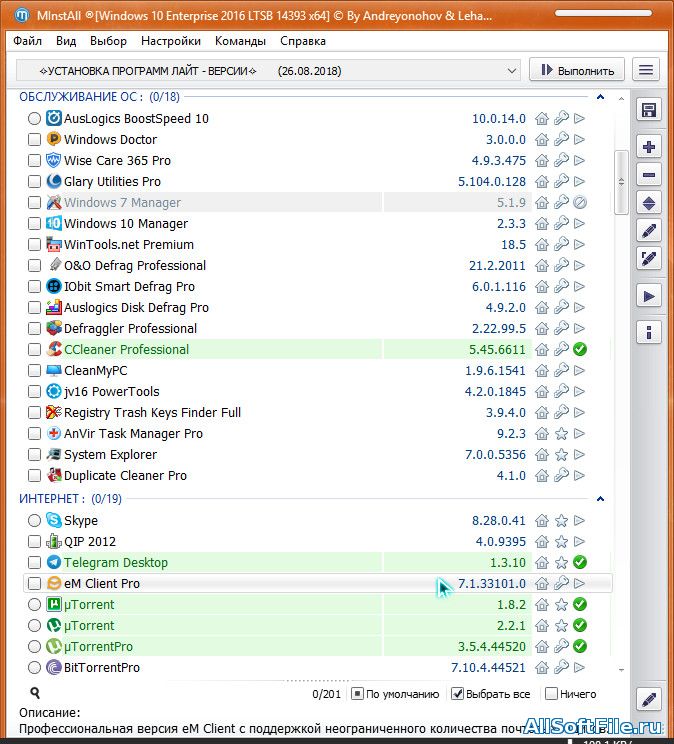Check the CCleaner Professional checkbox
674x744 pixels.
34,349
